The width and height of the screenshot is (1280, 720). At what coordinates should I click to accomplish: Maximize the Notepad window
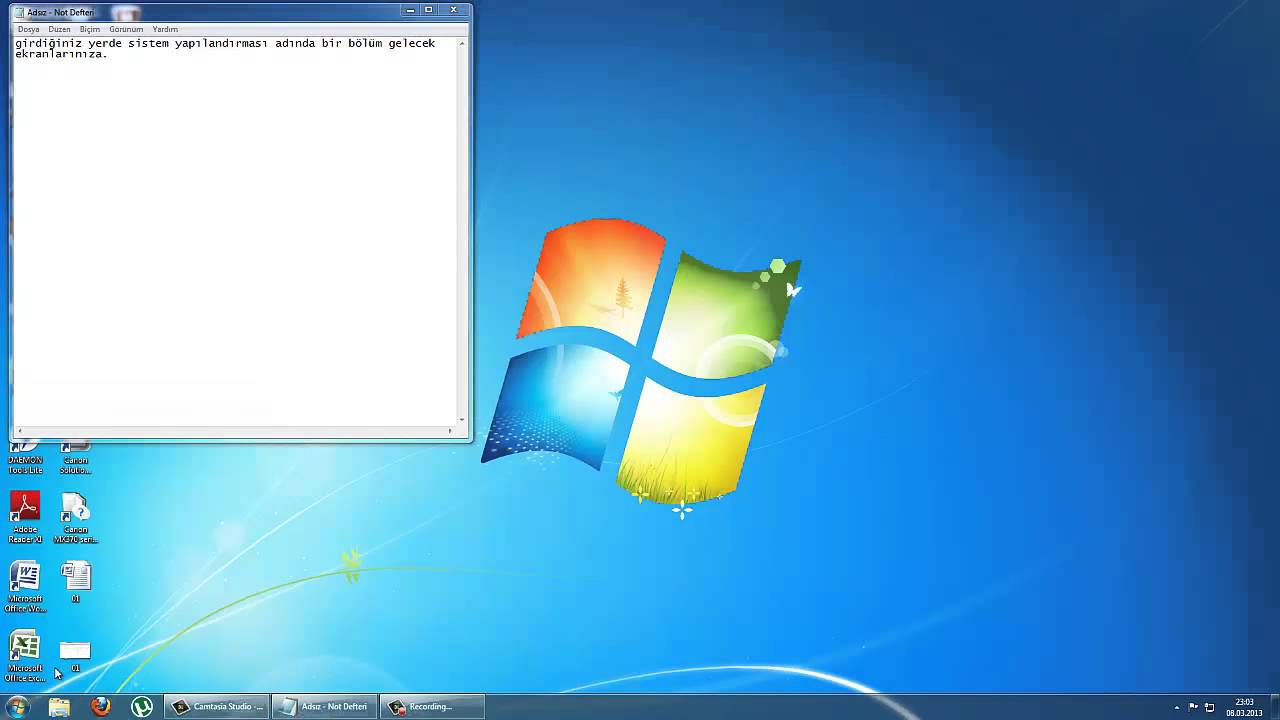coord(429,10)
